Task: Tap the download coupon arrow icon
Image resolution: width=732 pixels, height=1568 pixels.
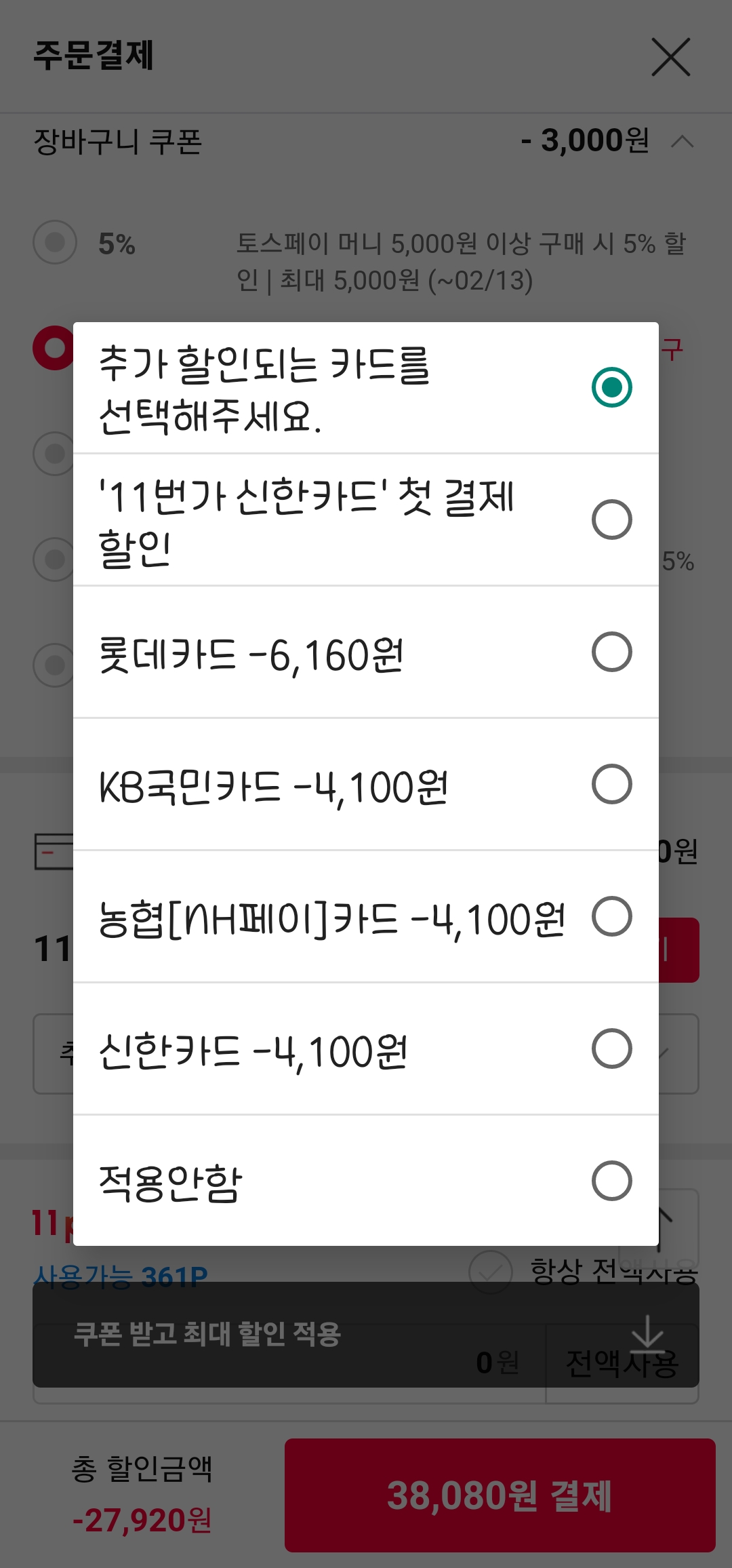Action: pyautogui.click(x=648, y=1333)
